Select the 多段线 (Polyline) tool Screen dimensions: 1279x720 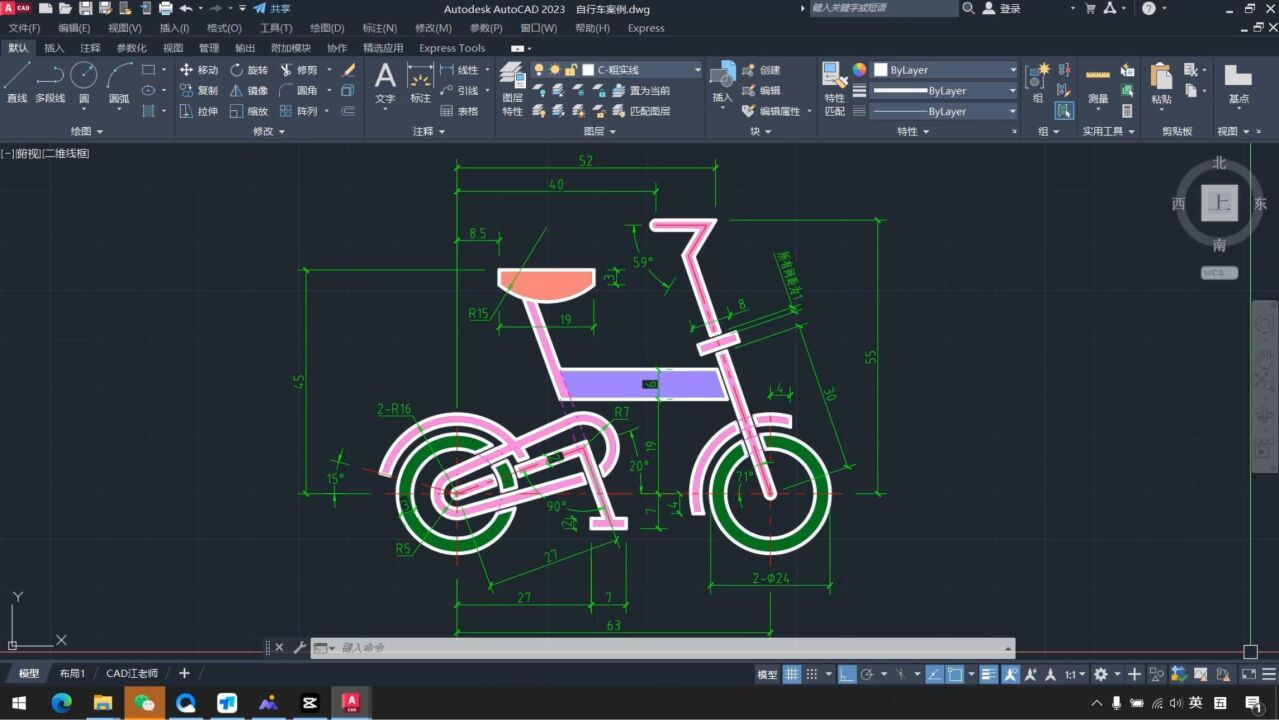point(50,82)
